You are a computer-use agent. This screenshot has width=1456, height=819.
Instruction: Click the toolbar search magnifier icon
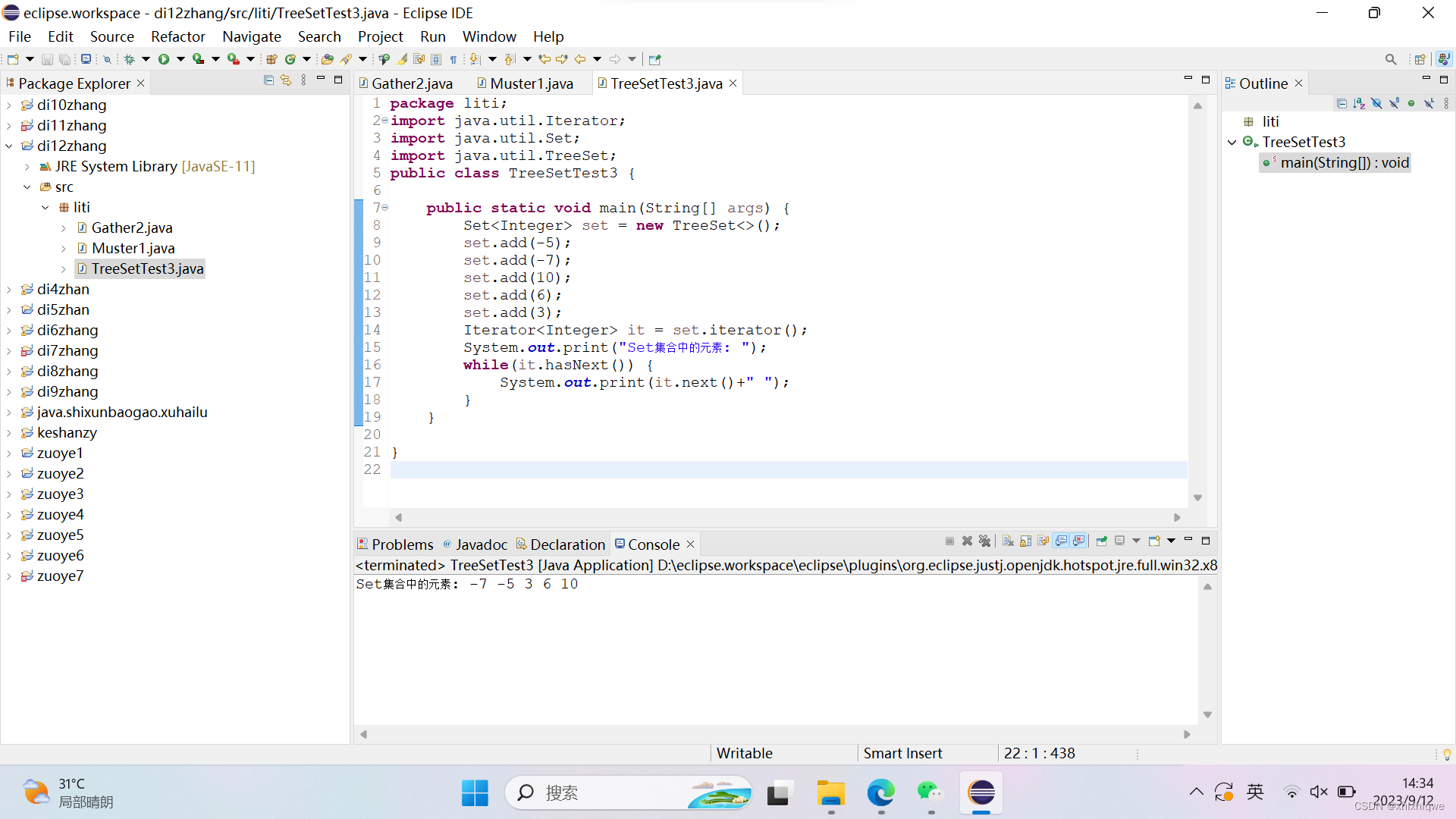1390,59
